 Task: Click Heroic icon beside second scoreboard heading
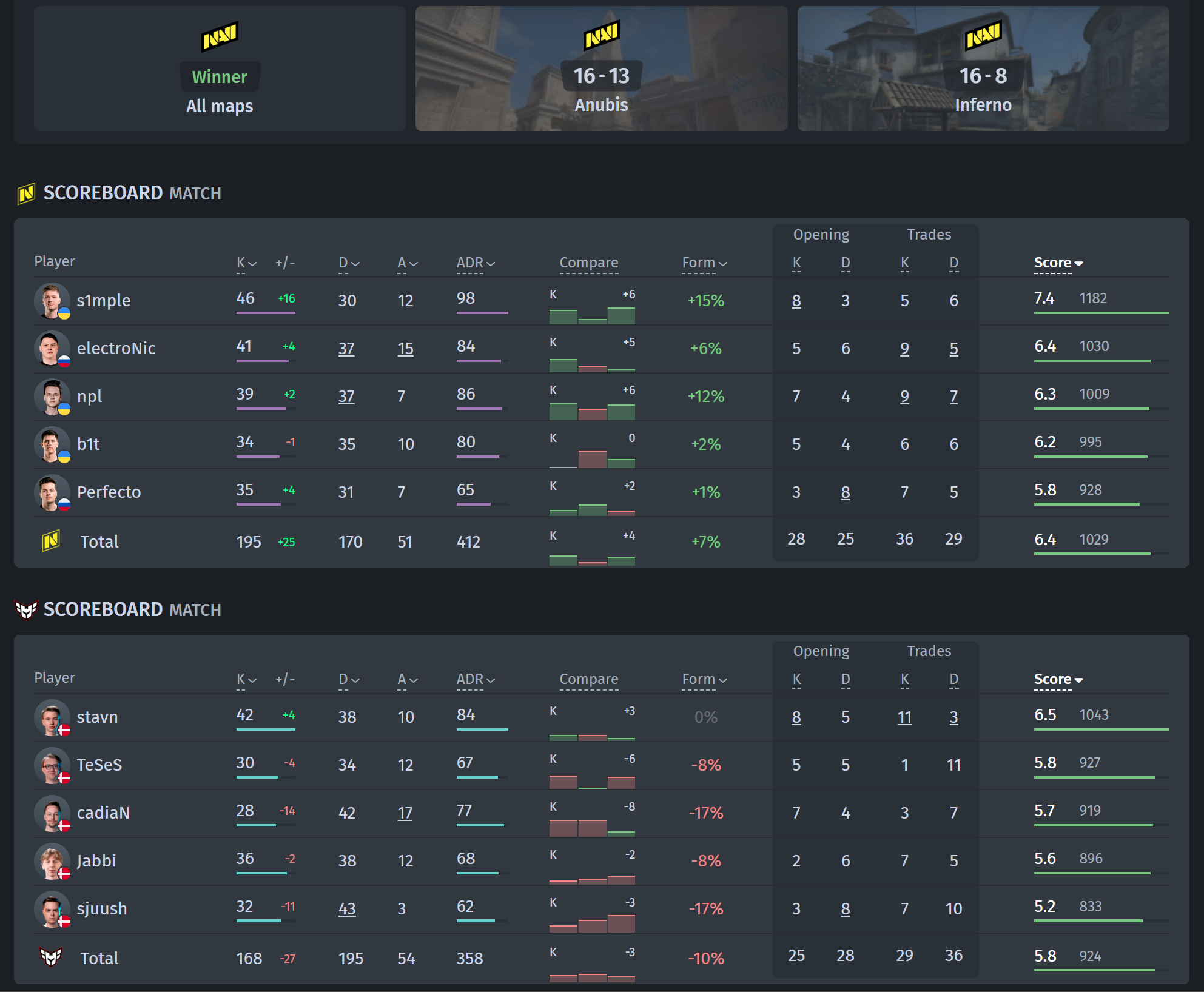click(26, 609)
